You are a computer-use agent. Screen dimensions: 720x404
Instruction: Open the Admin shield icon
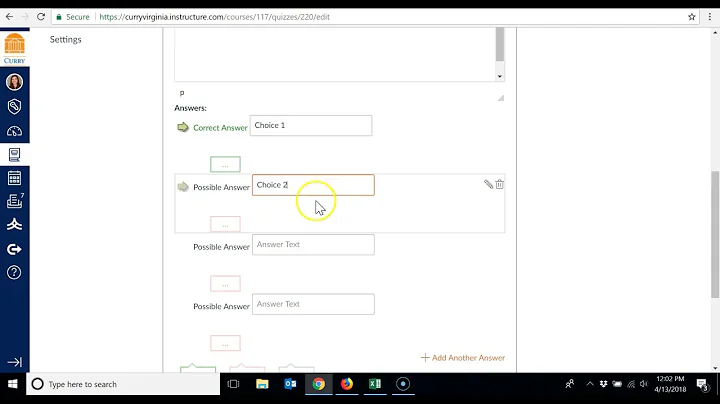click(14, 107)
